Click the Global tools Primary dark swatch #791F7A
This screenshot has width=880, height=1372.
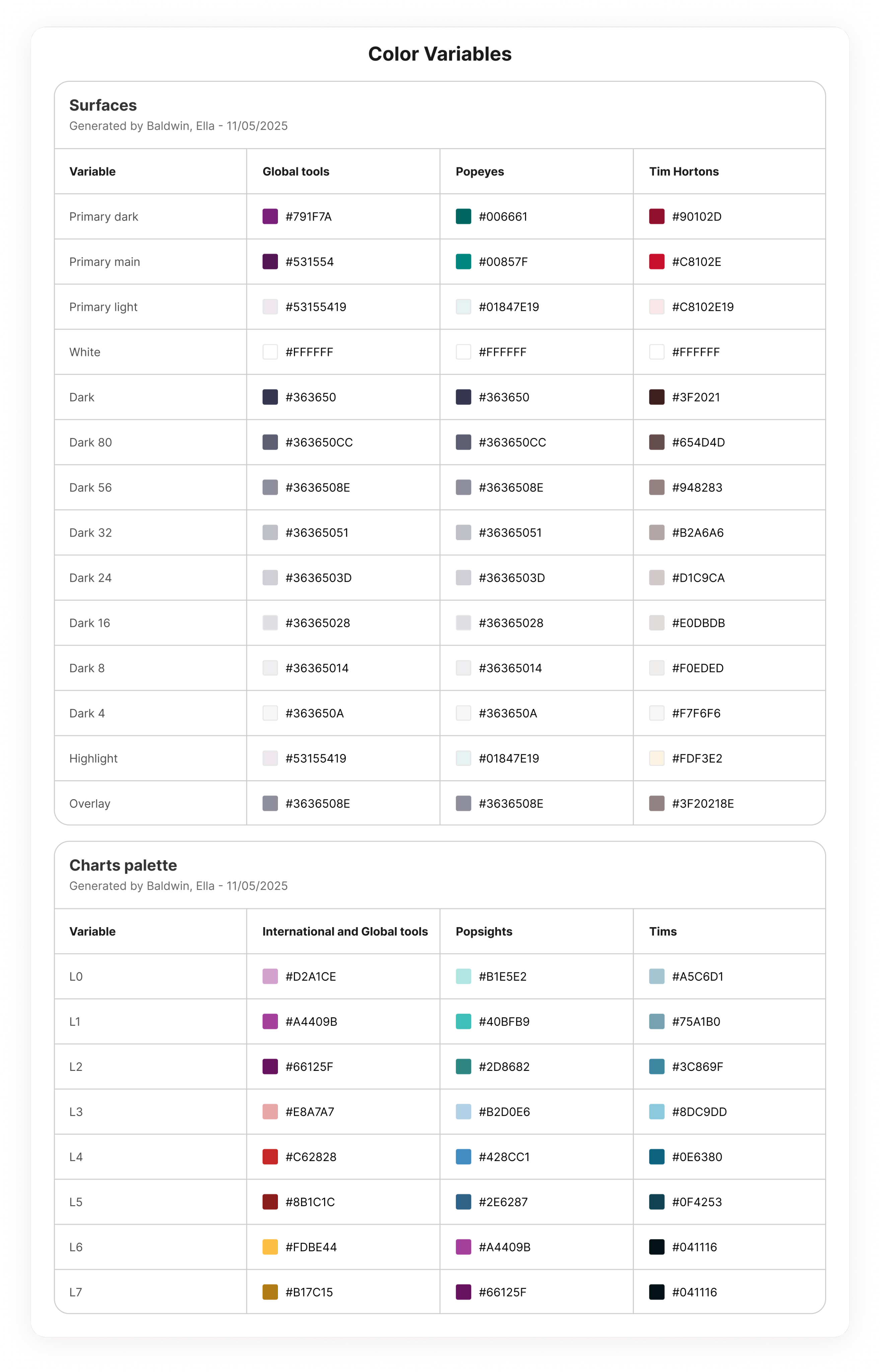(270, 217)
